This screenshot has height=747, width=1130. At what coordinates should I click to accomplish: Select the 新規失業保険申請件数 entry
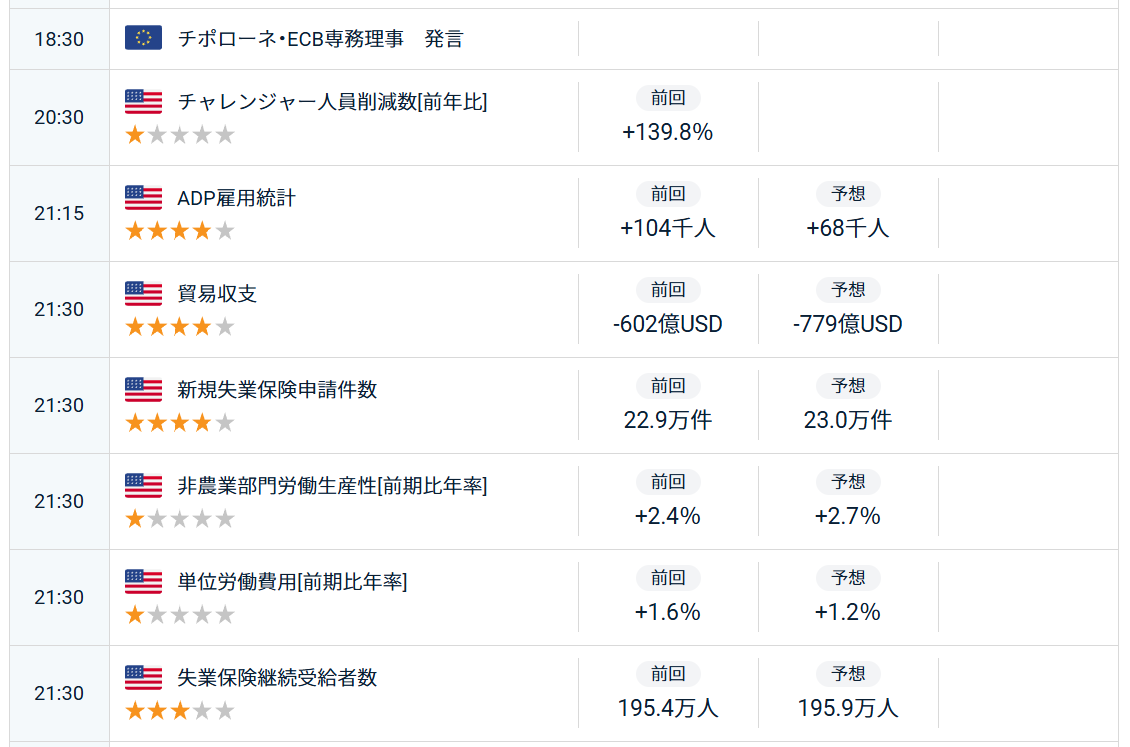(x=277, y=390)
